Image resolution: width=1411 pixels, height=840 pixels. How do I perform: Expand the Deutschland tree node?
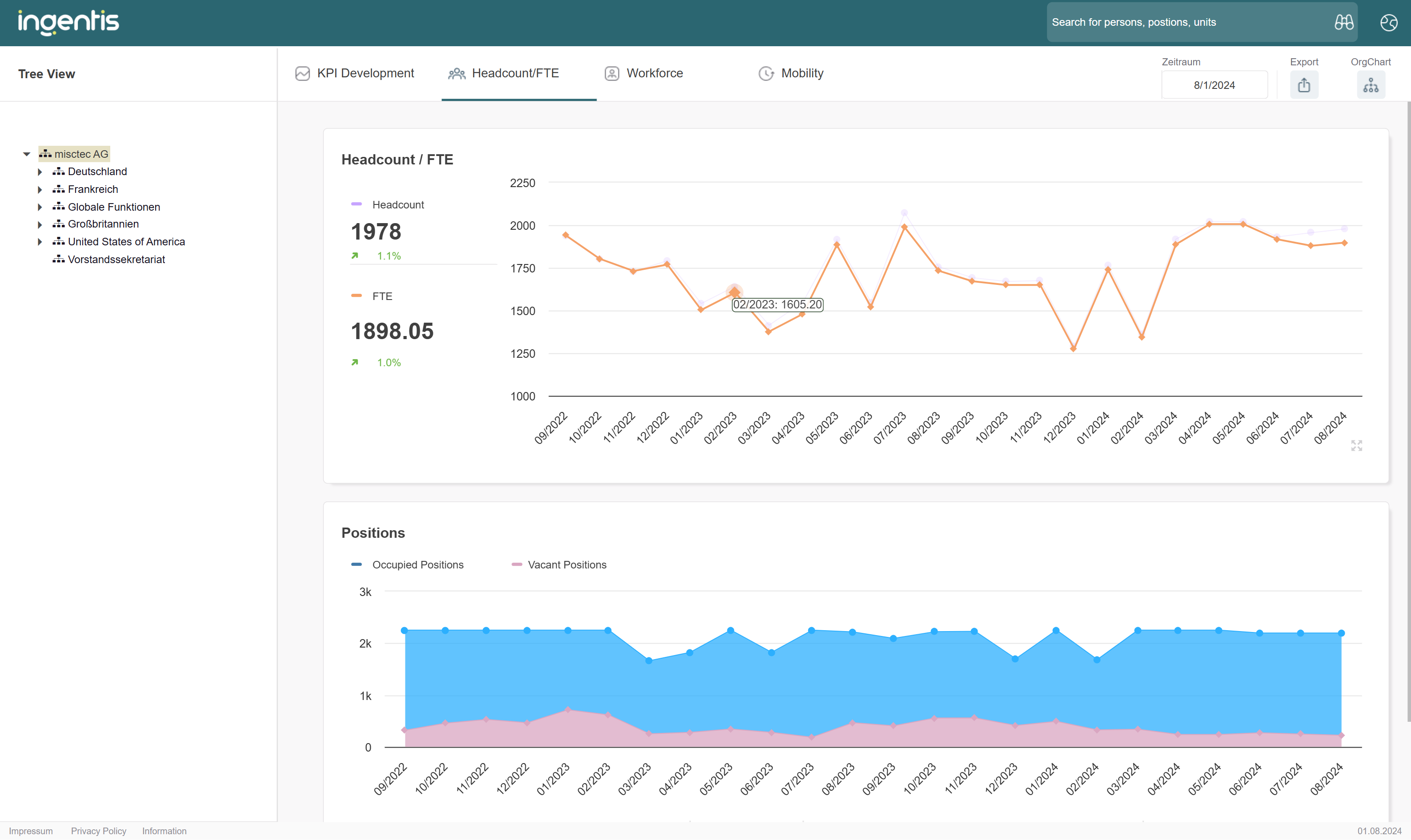40,172
